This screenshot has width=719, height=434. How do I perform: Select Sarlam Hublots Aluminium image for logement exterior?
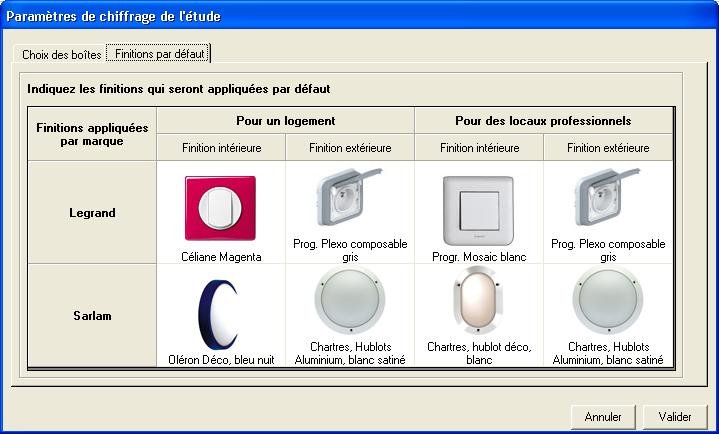[350, 300]
